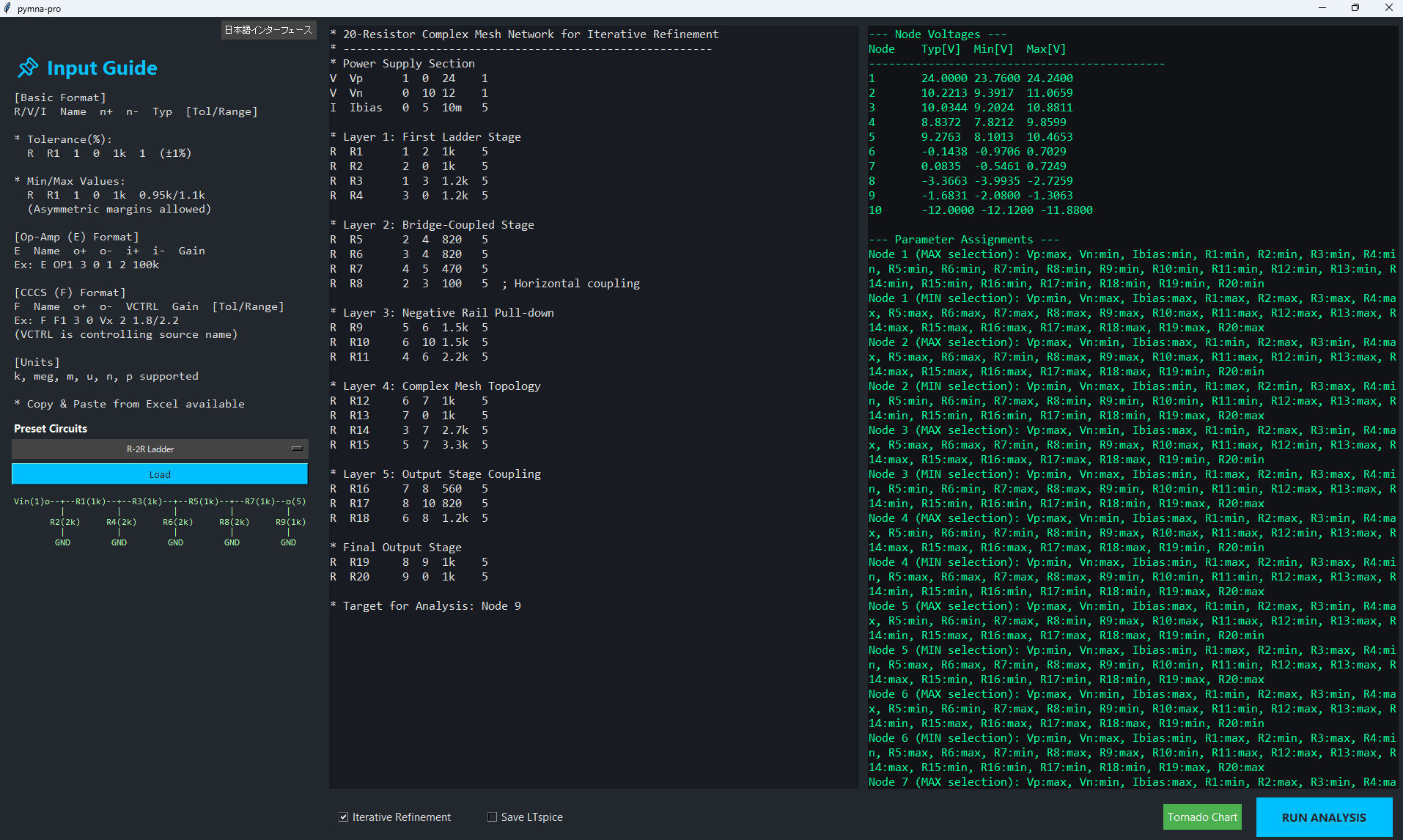Click the R17 resistor line
The height and width of the screenshot is (840, 1403).
point(409,504)
